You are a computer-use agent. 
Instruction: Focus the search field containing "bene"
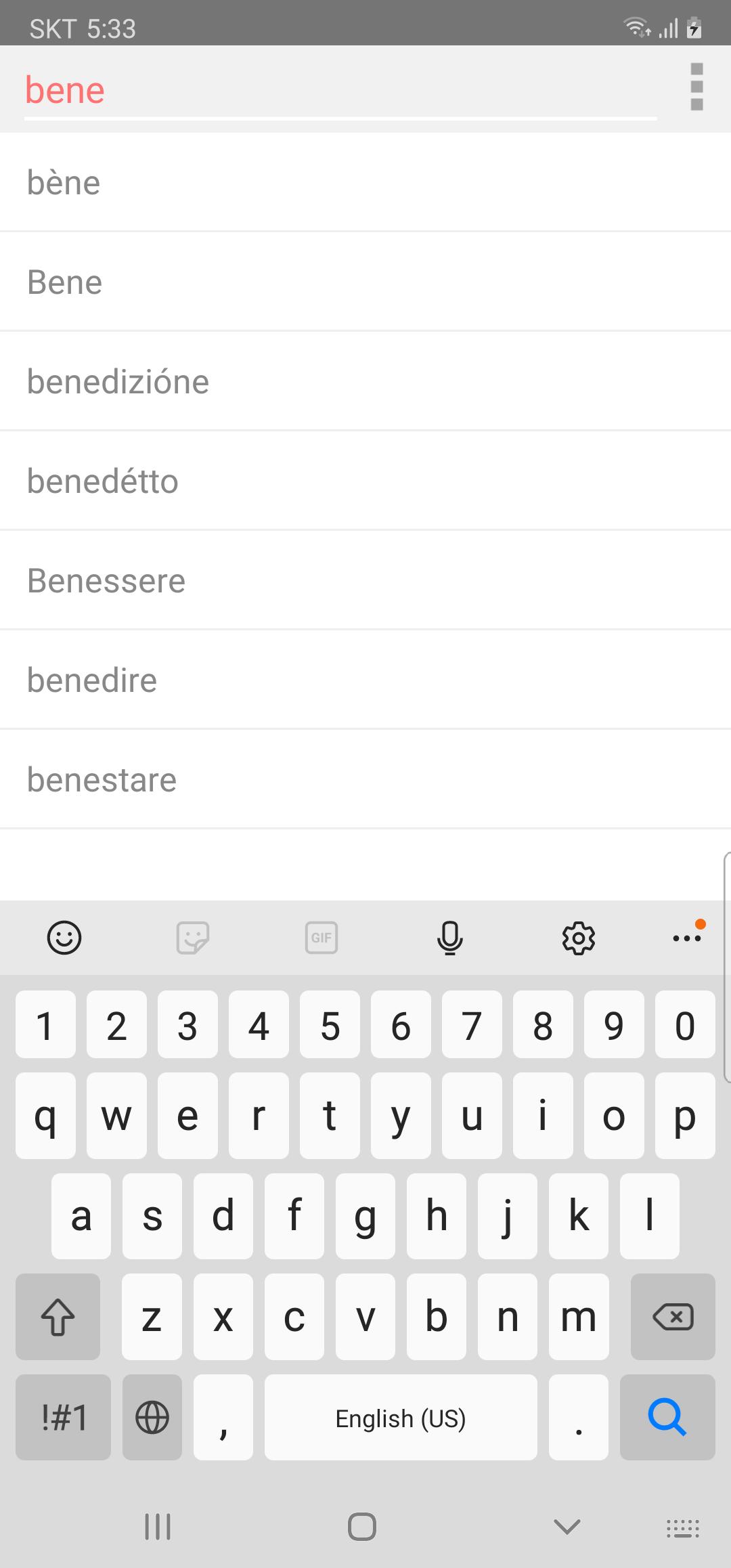pos(338,91)
